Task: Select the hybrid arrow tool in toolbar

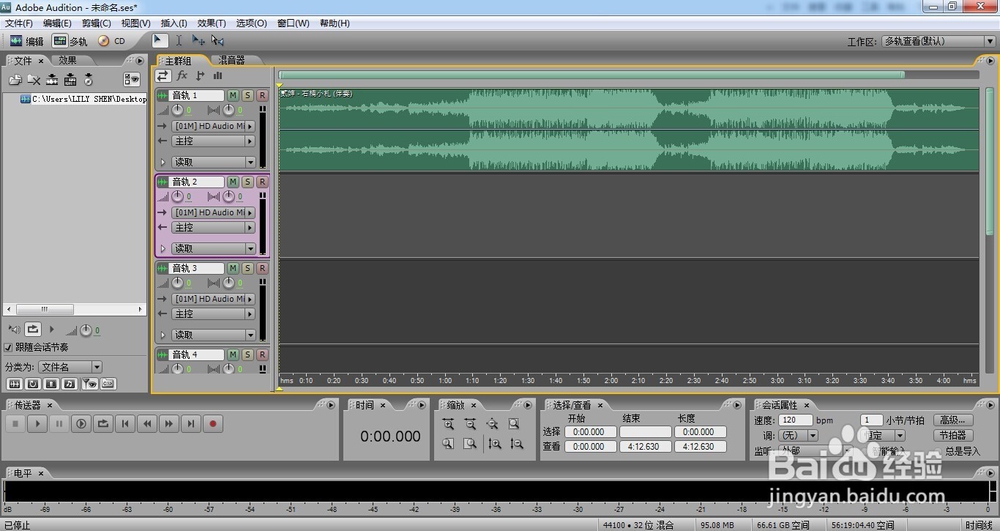Action: click(x=159, y=41)
